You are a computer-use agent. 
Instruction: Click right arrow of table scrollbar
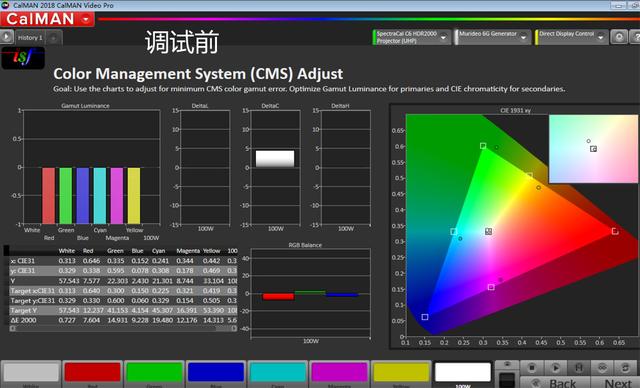coord(234,328)
